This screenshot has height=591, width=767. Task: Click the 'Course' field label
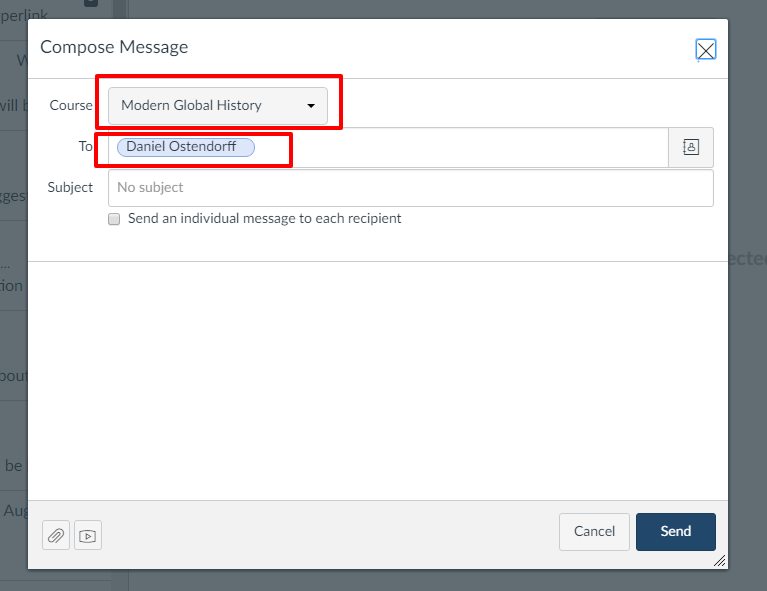click(x=70, y=105)
